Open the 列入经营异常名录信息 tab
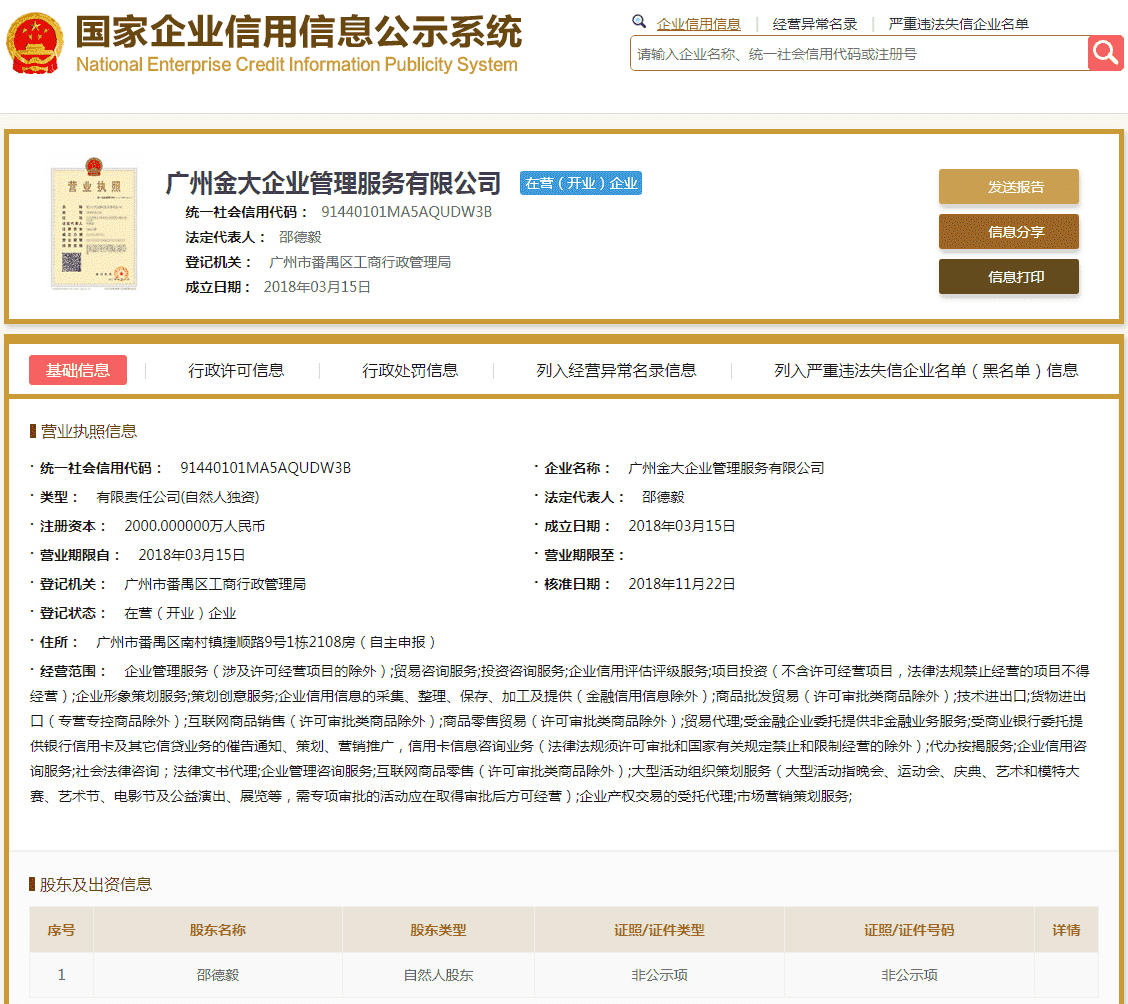Image resolution: width=1128 pixels, height=1004 pixels. (x=616, y=370)
